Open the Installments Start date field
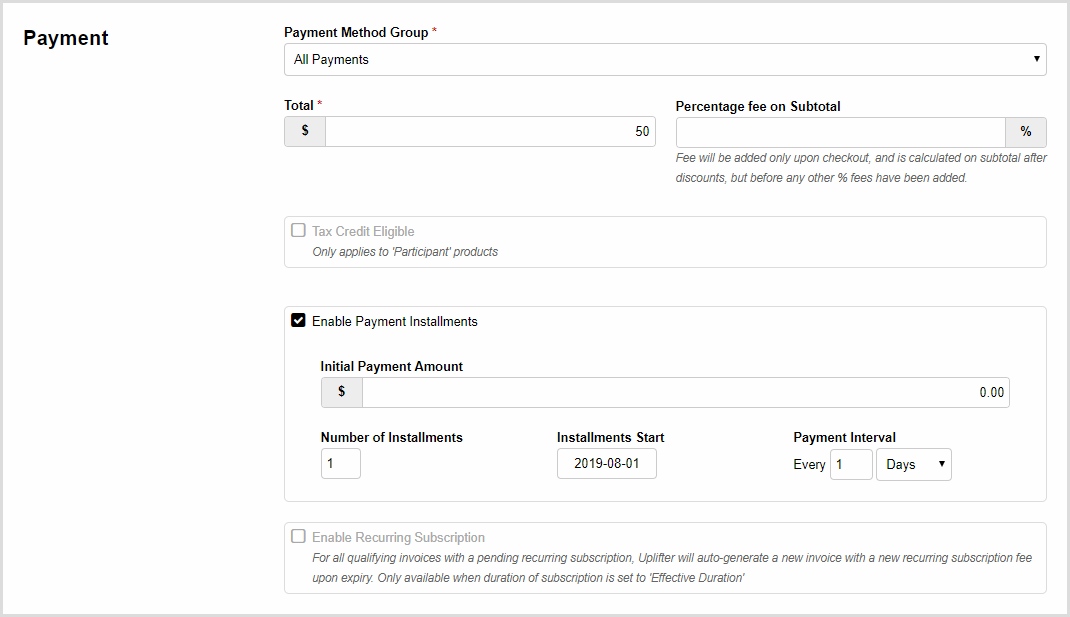The height and width of the screenshot is (617, 1070). [x=607, y=464]
